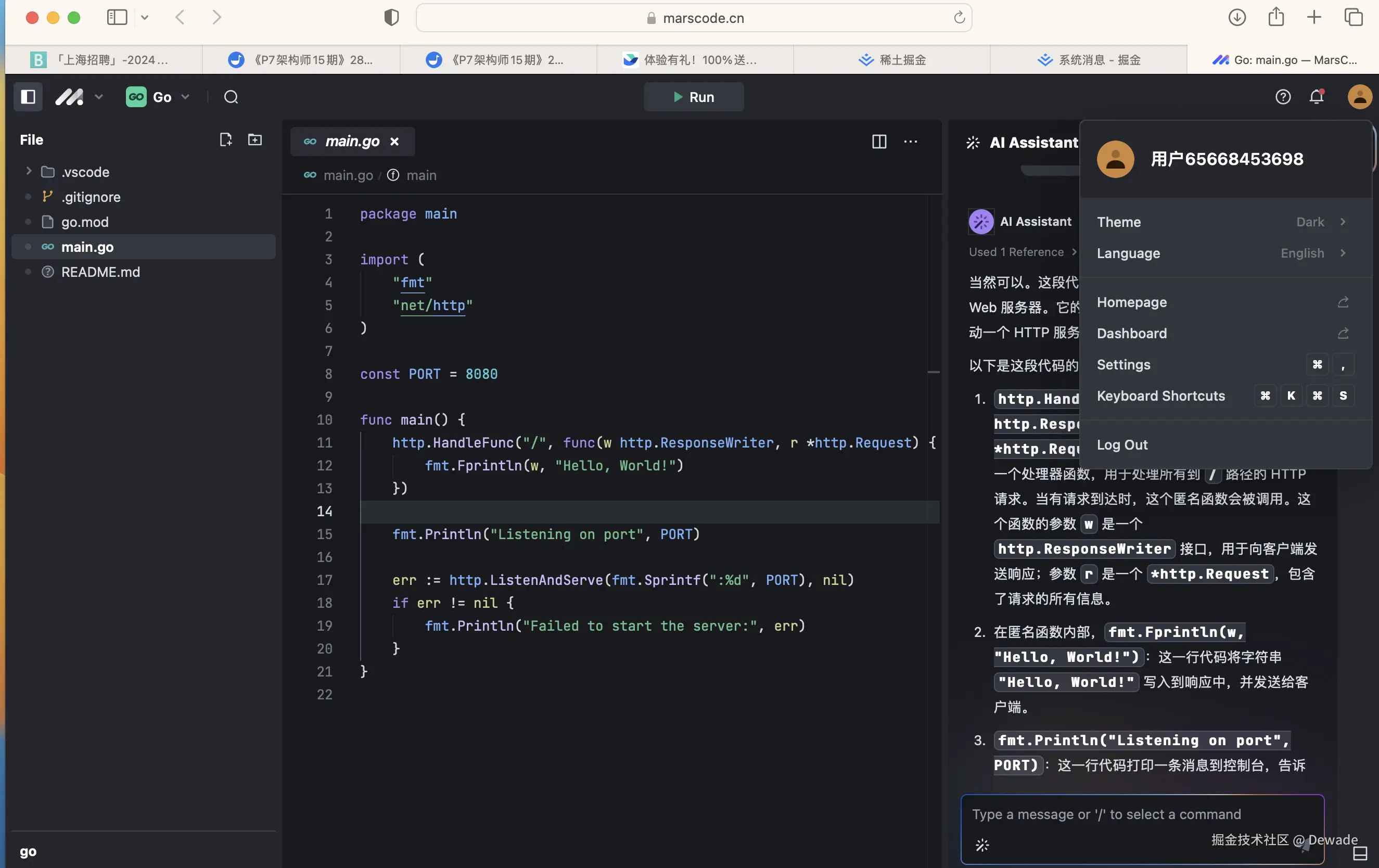Viewport: 1379px width, 868px height.
Task: Open Settings from the user menu
Action: coord(1123,365)
